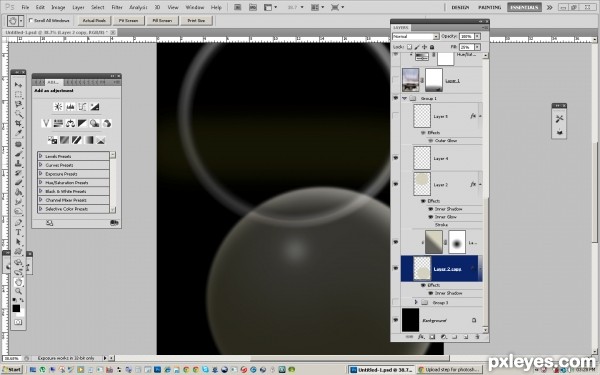Select the Hand tool in the toolbox
The image size is (600, 375).
tap(18, 282)
